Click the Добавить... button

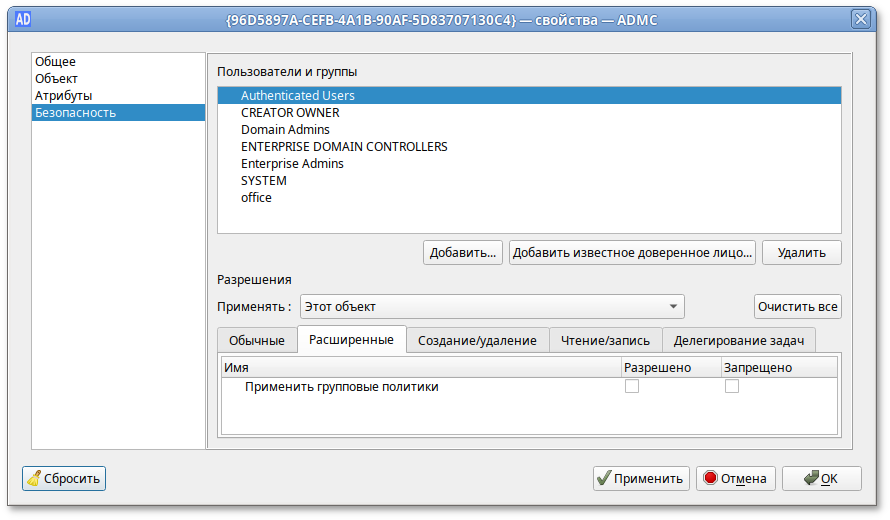[x=463, y=253]
